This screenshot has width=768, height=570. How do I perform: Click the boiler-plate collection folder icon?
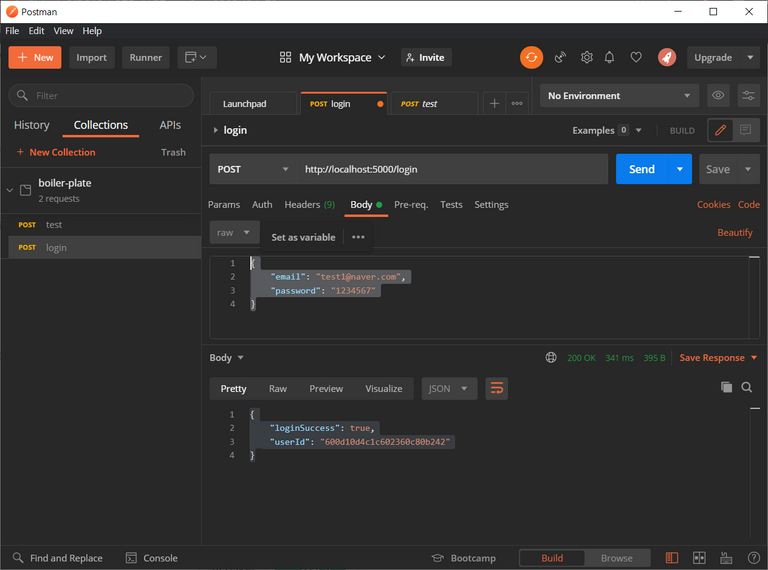coord(25,190)
